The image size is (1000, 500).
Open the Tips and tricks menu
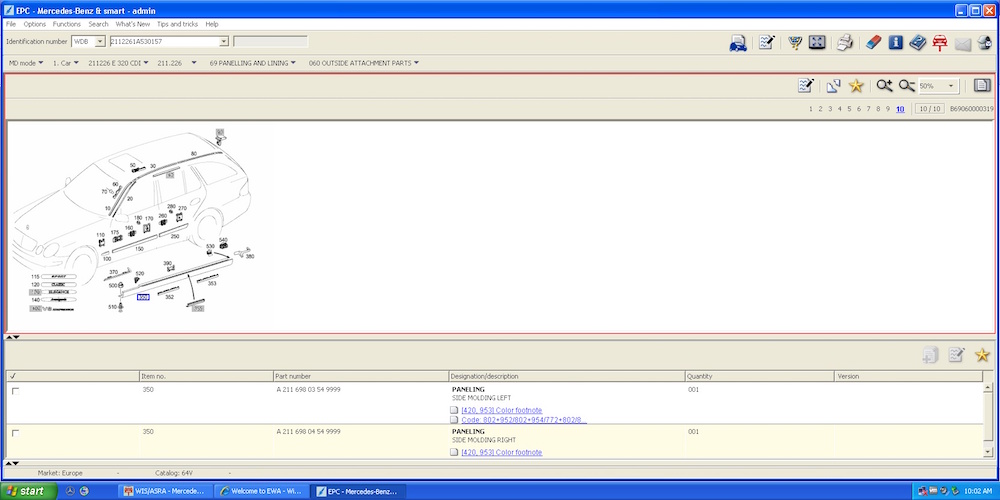[x=177, y=24]
